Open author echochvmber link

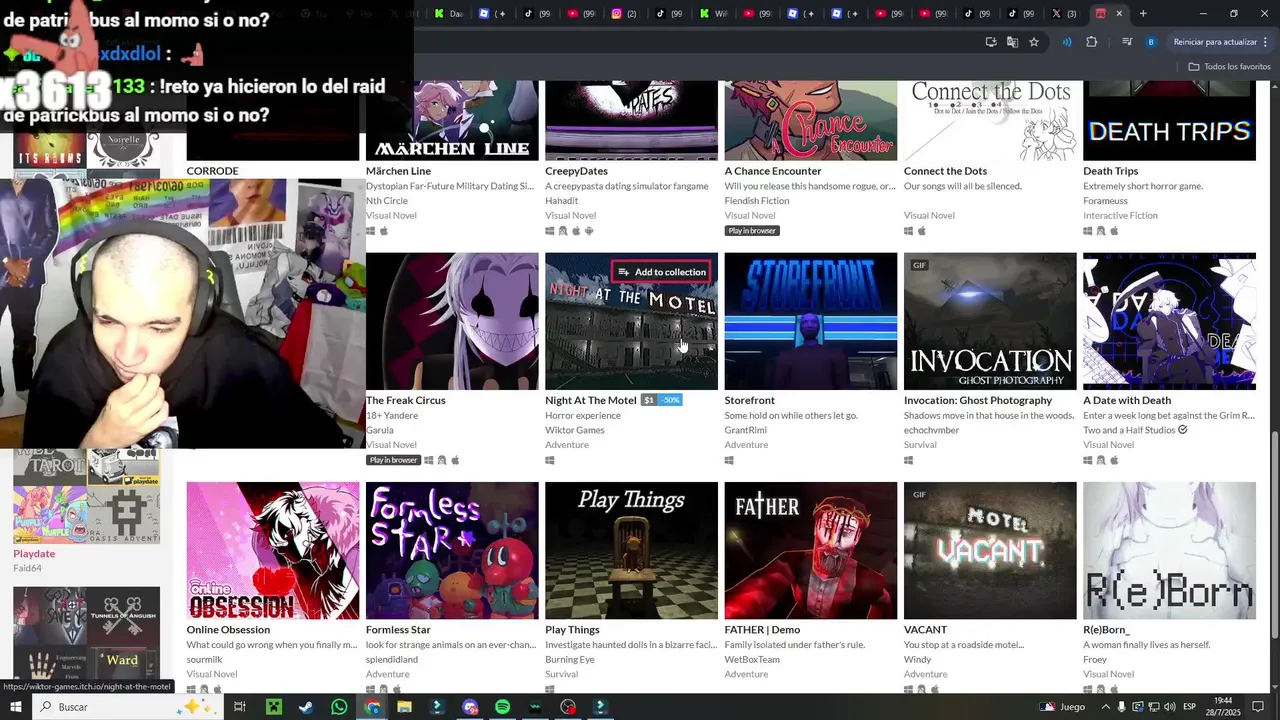(x=931, y=430)
